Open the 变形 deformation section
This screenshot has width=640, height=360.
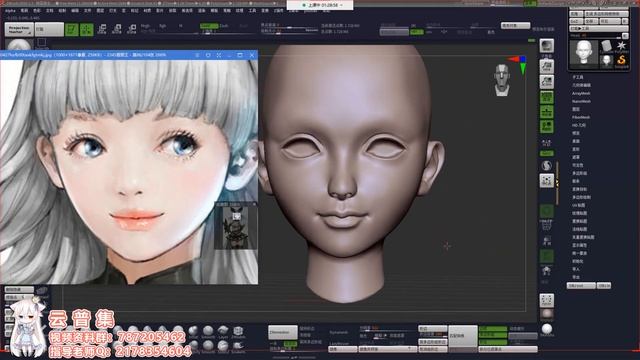pos(576,149)
